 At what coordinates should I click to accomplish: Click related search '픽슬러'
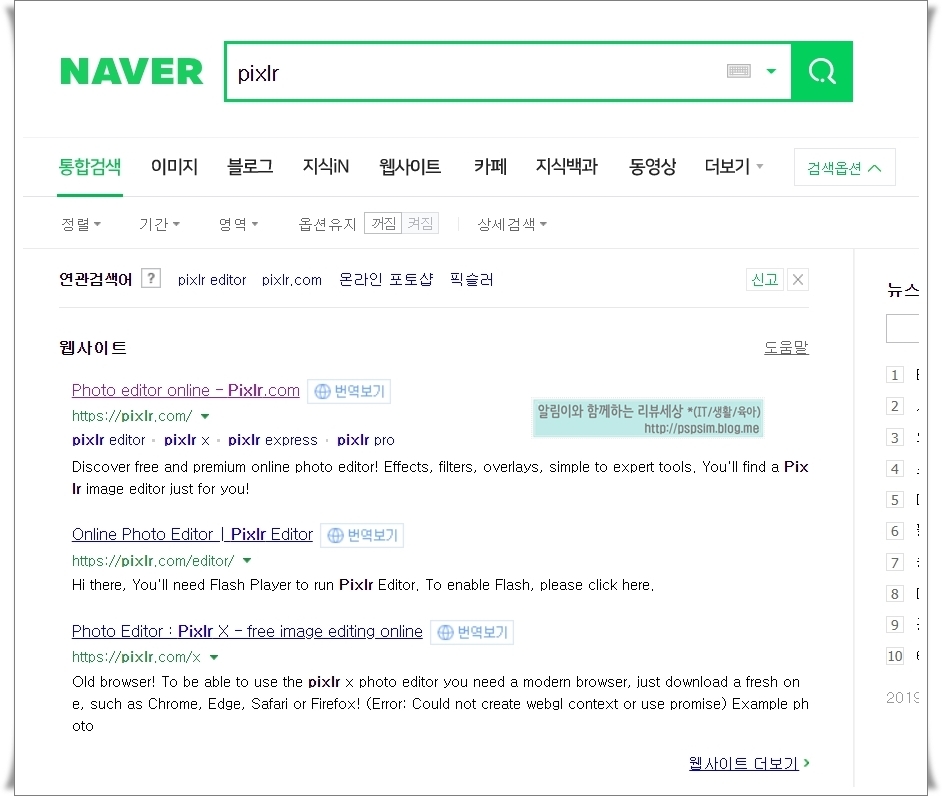tap(472, 280)
